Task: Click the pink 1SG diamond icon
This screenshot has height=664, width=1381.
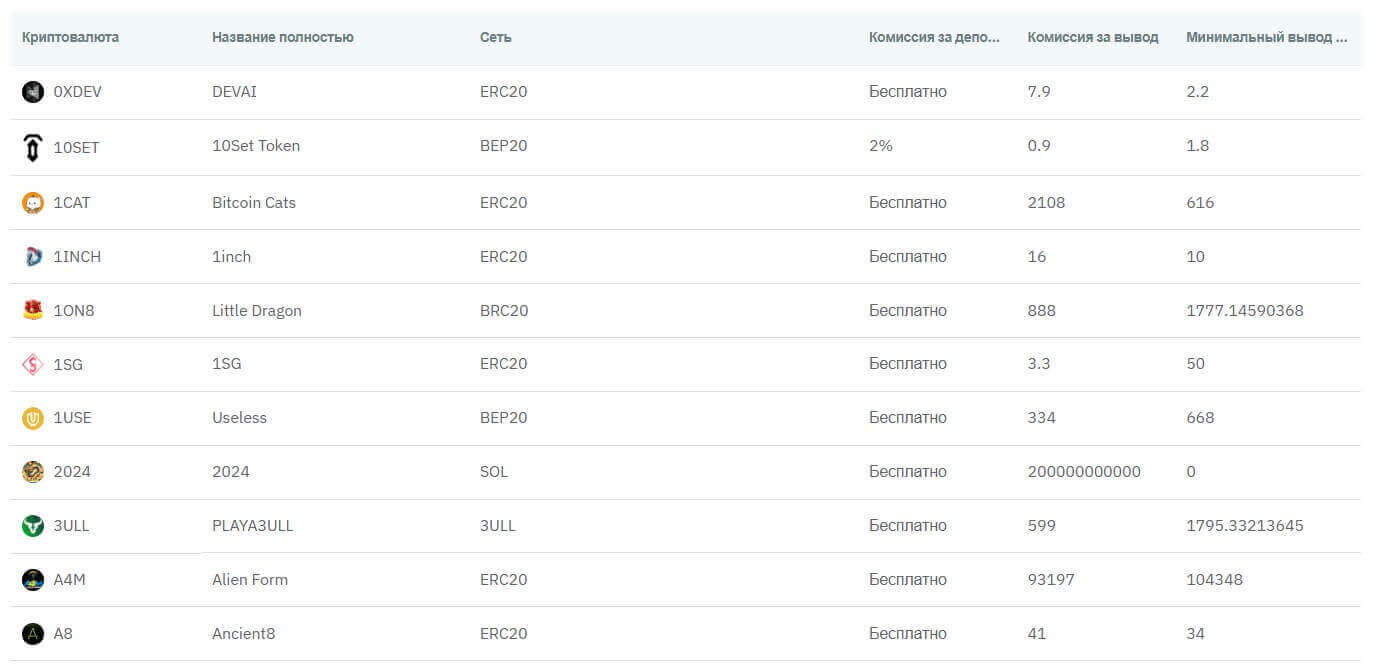Action: (x=33, y=365)
